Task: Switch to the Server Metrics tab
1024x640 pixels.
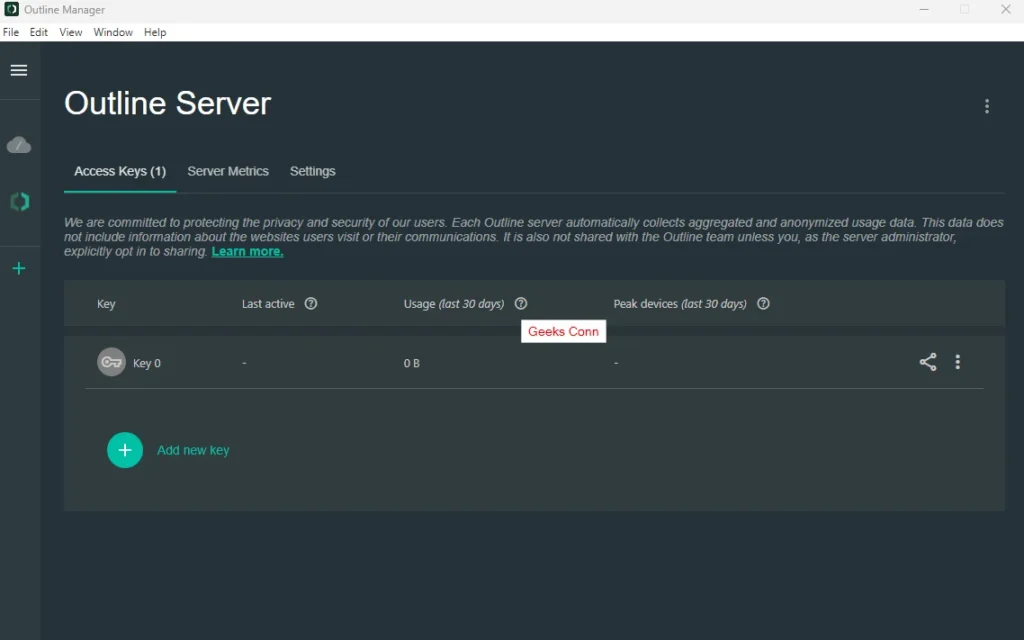Action: [228, 171]
